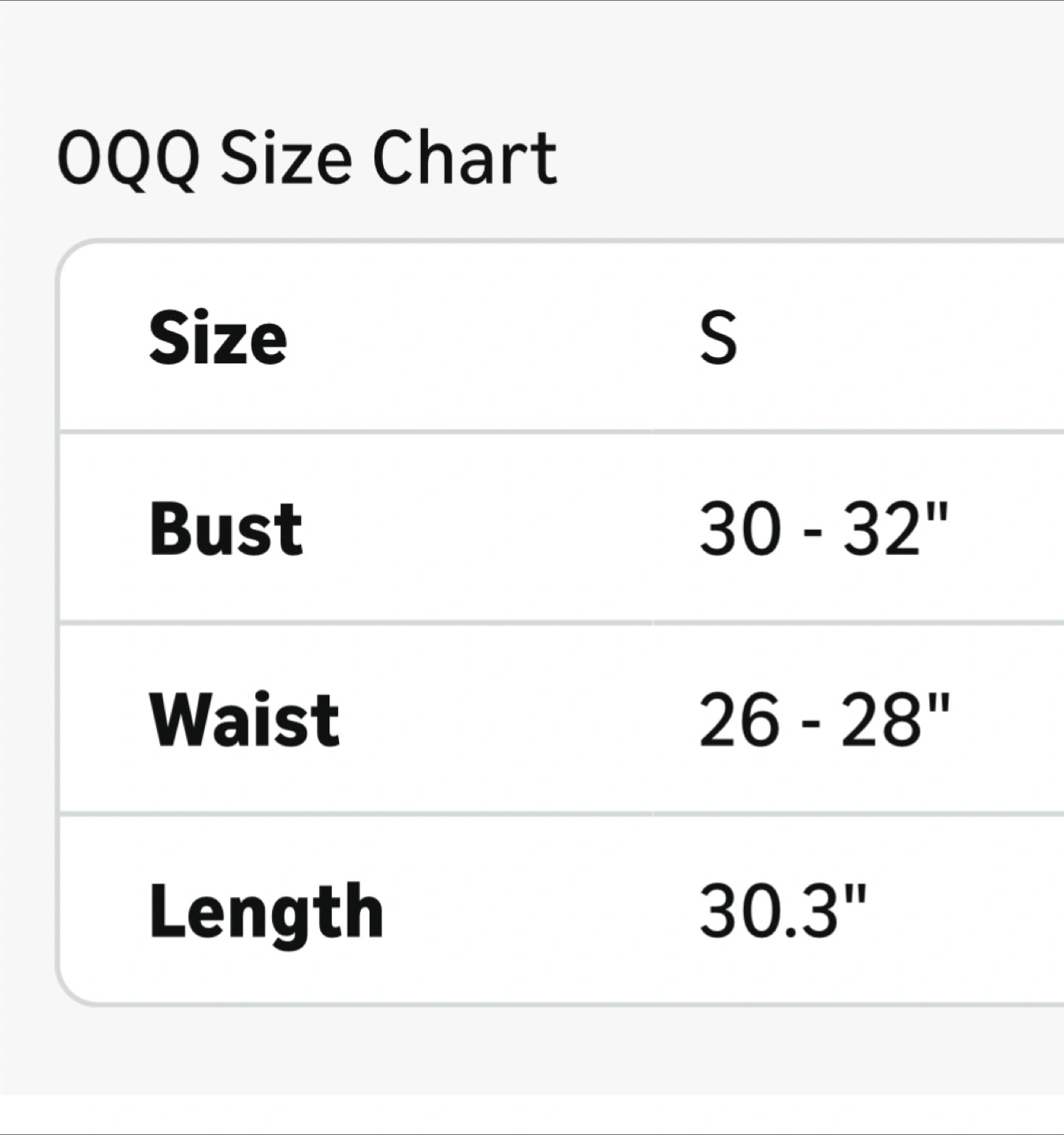Click the Bust row label

point(226,529)
